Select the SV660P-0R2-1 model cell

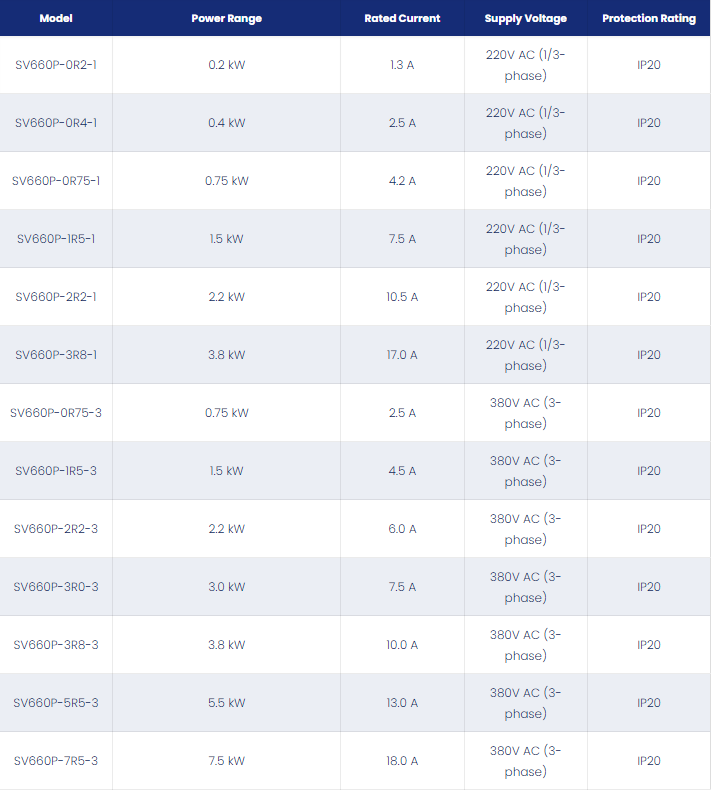56,65
